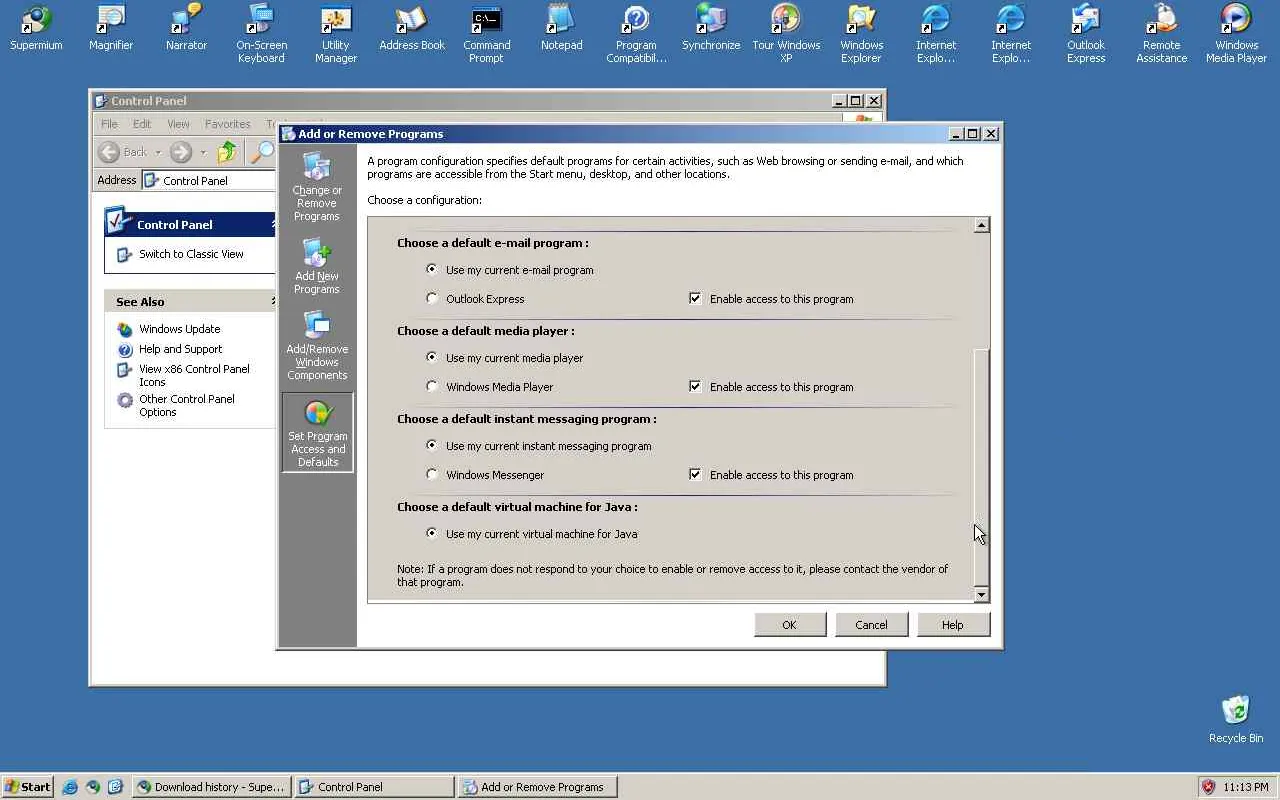
Task: Launch Supermium from the Quick Launch bar
Action: coord(93,787)
